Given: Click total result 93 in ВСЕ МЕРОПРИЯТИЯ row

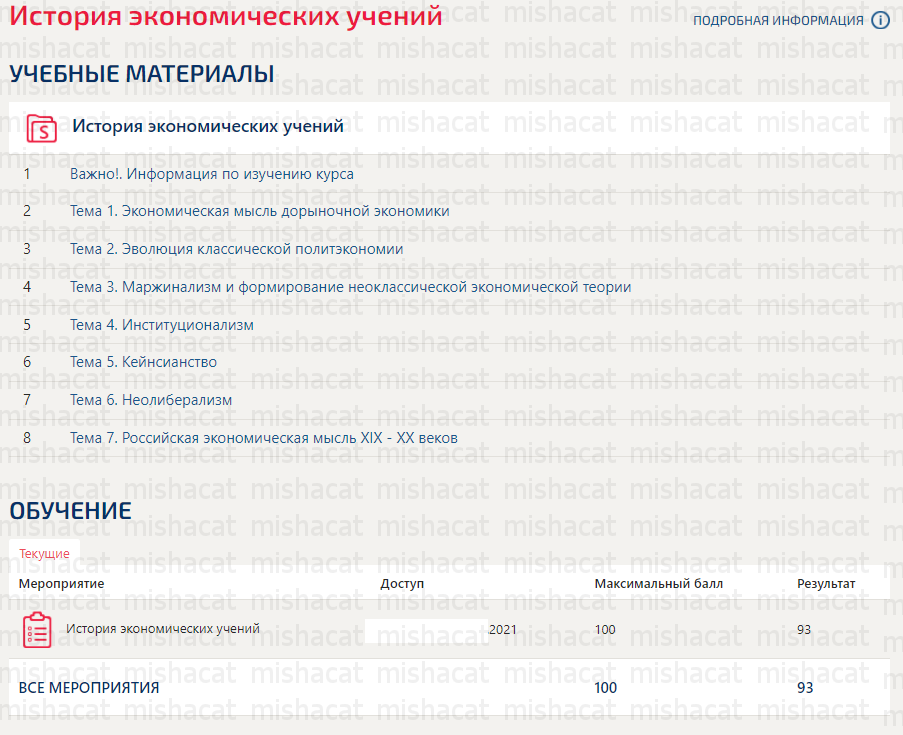Looking at the screenshot, I should coord(805,688).
